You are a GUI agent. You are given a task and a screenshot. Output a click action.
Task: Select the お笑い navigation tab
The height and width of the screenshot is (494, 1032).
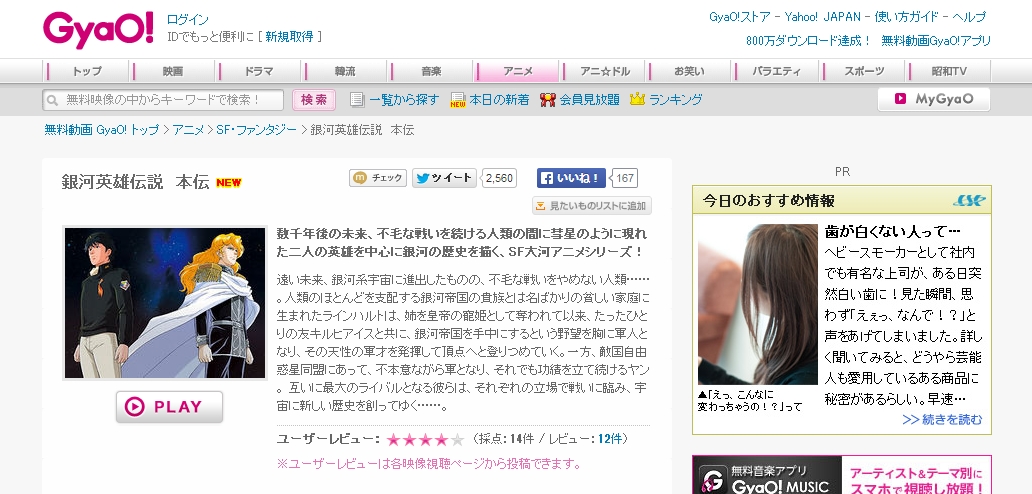[x=690, y=71]
